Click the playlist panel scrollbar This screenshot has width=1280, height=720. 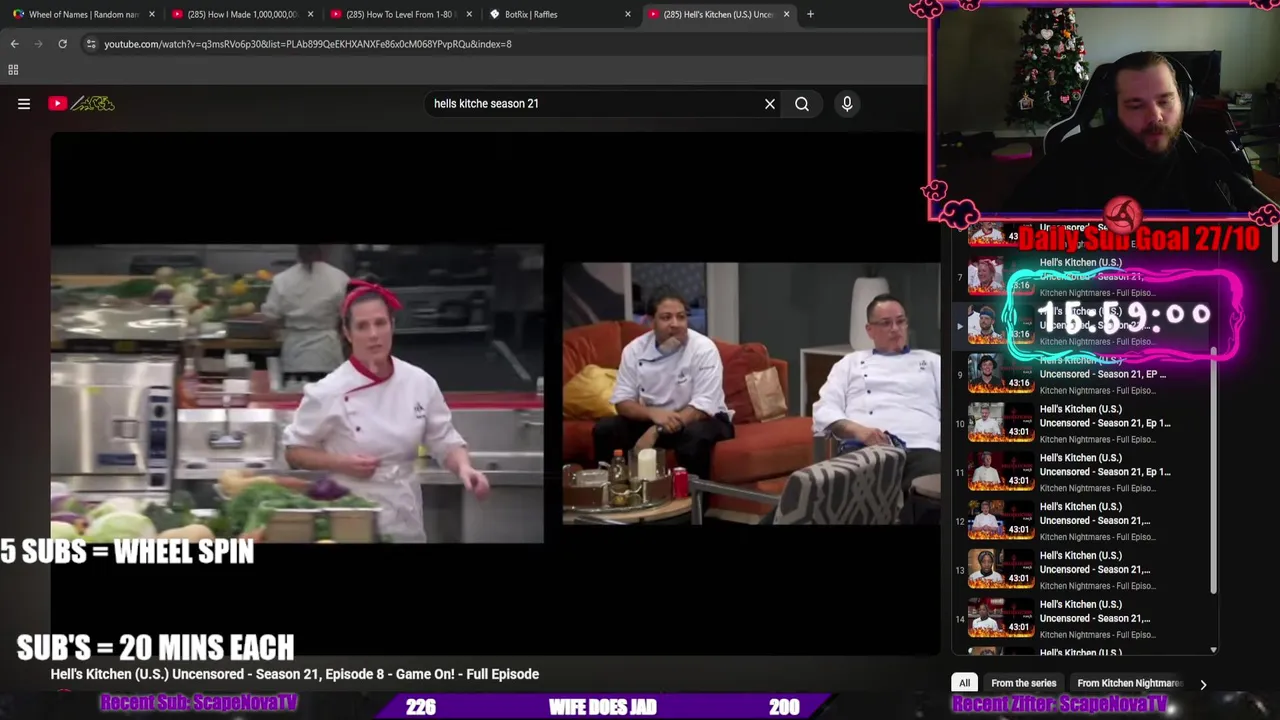(1214, 470)
